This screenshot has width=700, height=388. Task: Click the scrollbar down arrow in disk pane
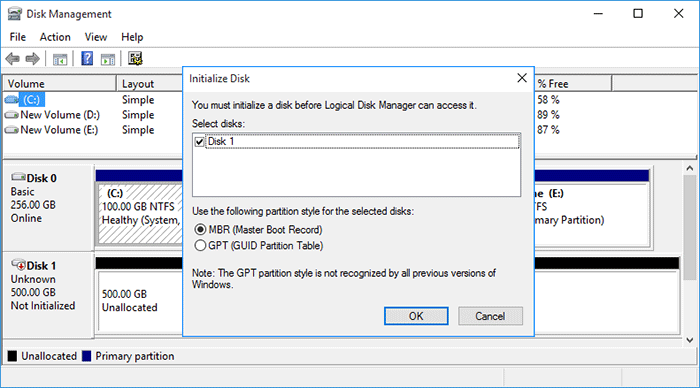690,340
